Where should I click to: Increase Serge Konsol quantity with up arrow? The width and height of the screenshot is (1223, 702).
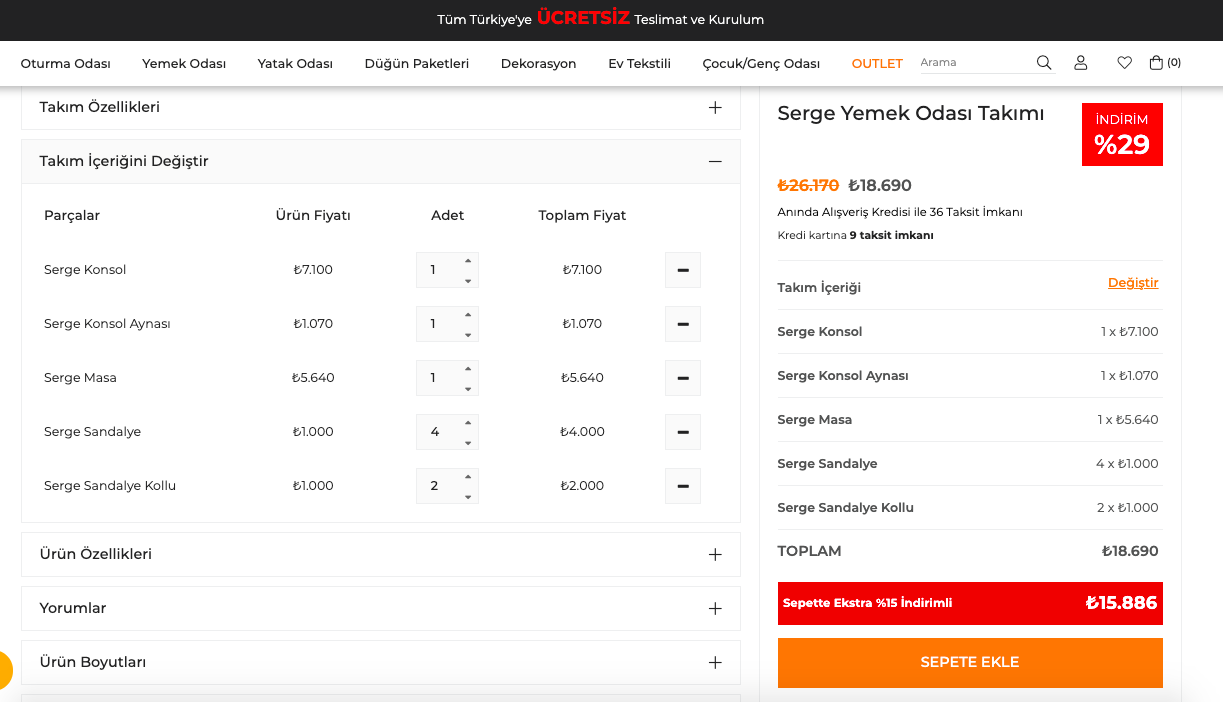(x=467, y=260)
